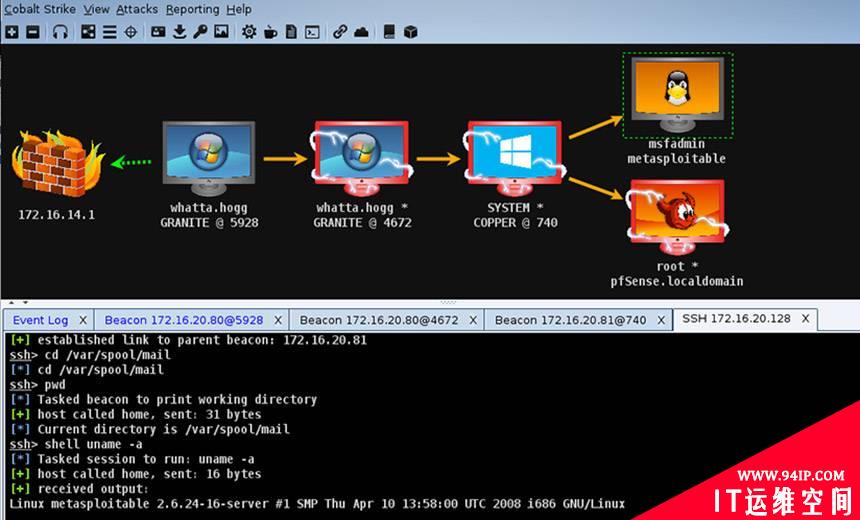This screenshot has width=860, height=520.
Task: Click the pane split handle collapse arrows
Action: [18, 302]
